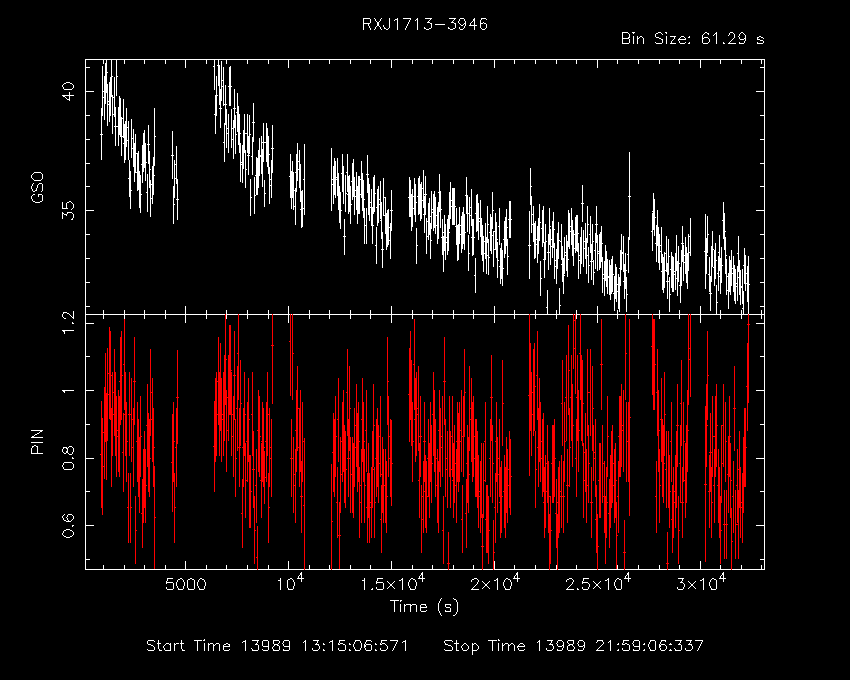Viewport: 850px width, 680px height.
Task: Click the 3×10⁴ time axis tick label
Action: (701, 582)
